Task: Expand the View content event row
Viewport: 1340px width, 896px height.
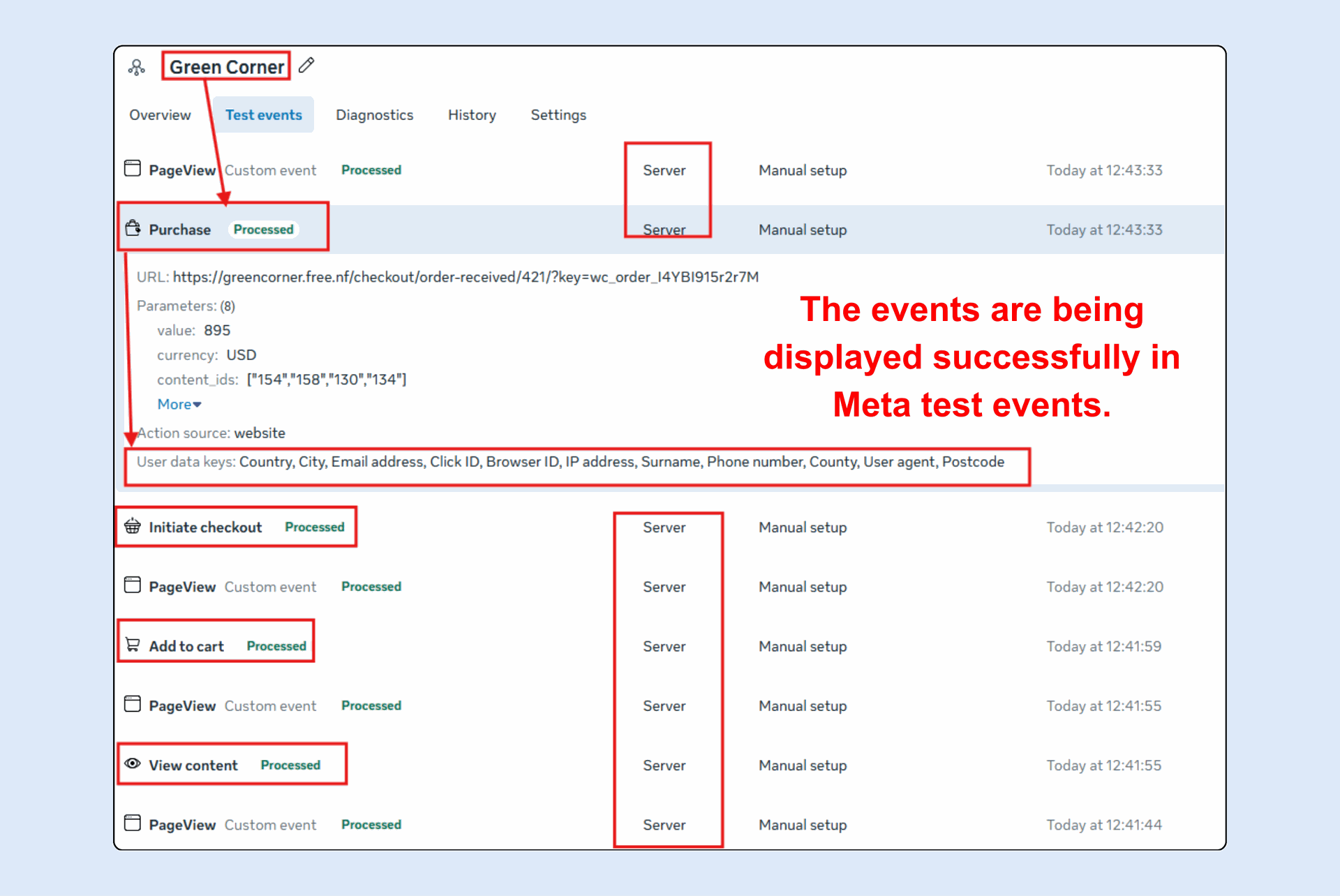Action: point(193,766)
